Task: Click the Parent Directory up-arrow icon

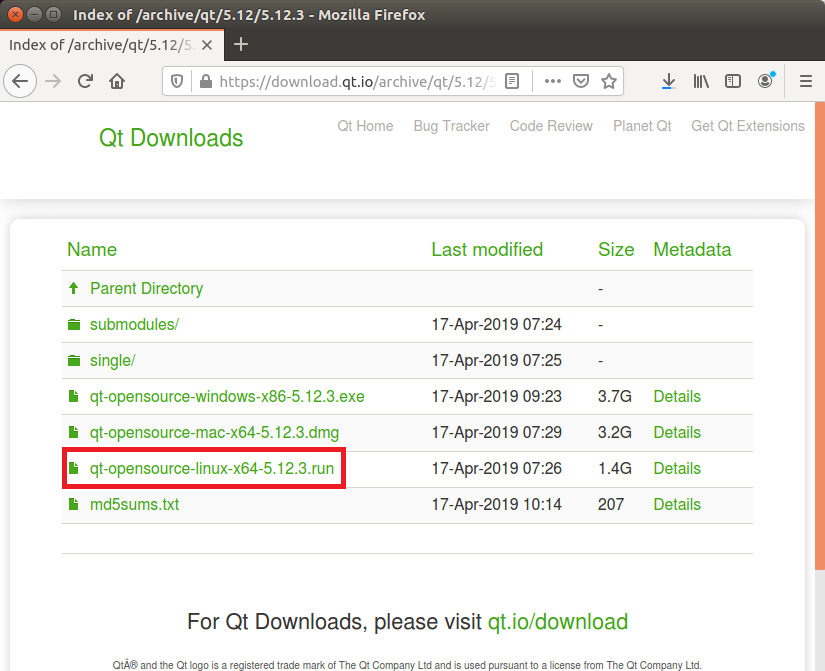Action: pyautogui.click(x=74, y=288)
